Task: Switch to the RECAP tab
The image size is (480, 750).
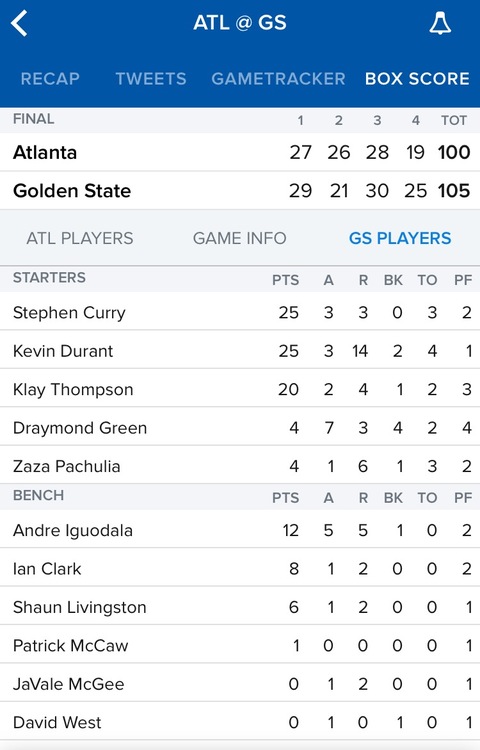Action: point(50,78)
